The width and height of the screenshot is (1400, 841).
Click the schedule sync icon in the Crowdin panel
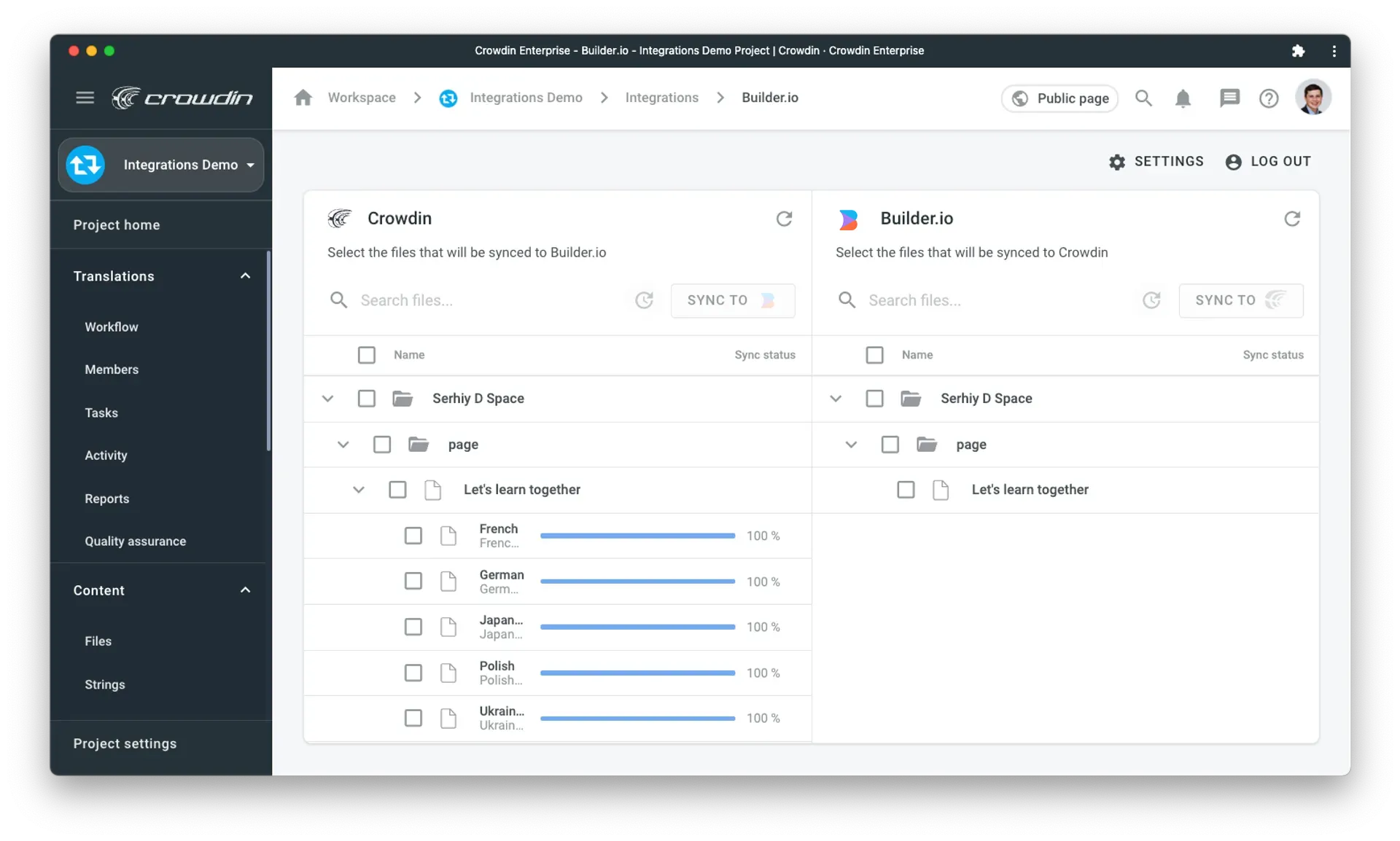click(644, 300)
